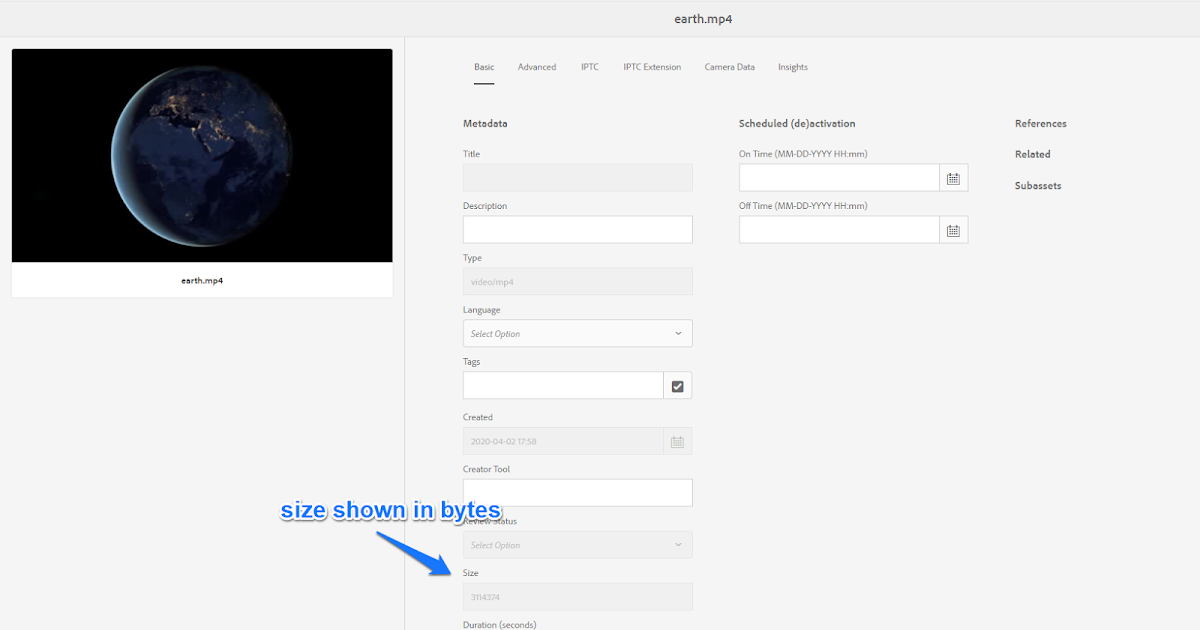Screen dimensions: 1200x630
Task: Switch to the Camera Data tab
Action: click(730, 67)
